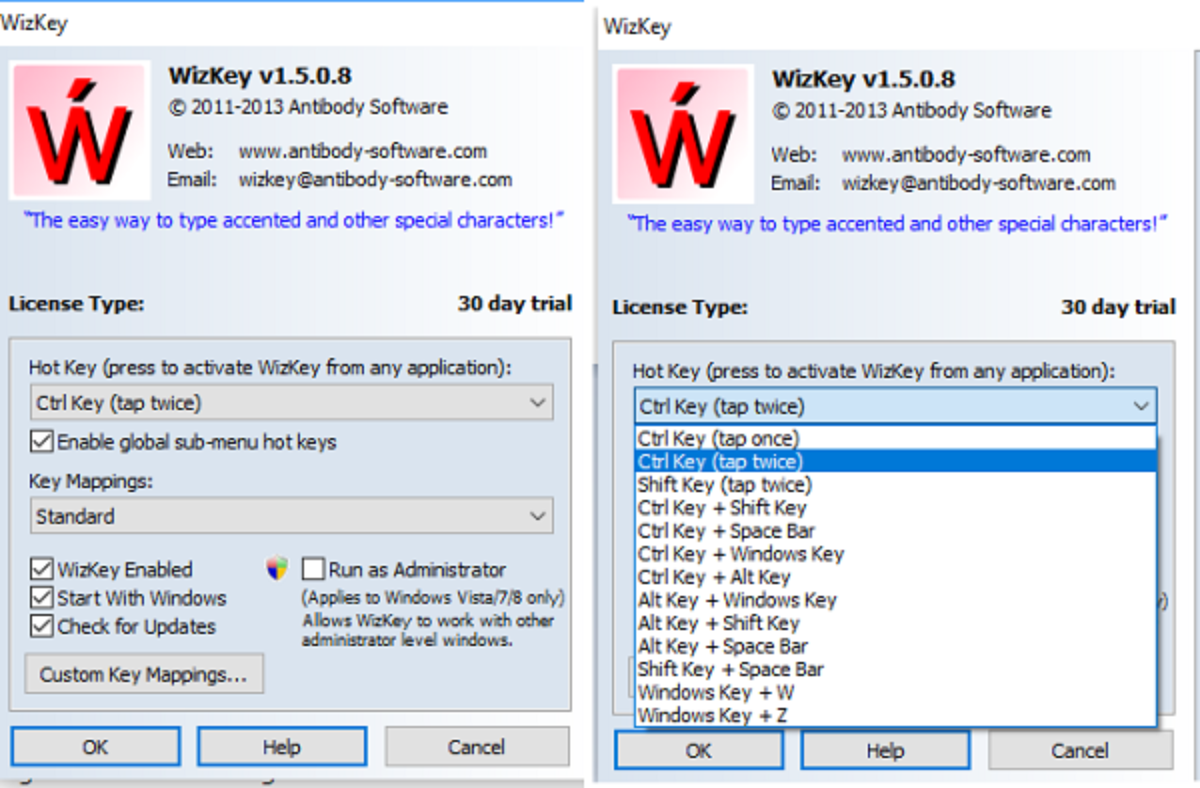Confirm settings with the OK button

pos(95,745)
